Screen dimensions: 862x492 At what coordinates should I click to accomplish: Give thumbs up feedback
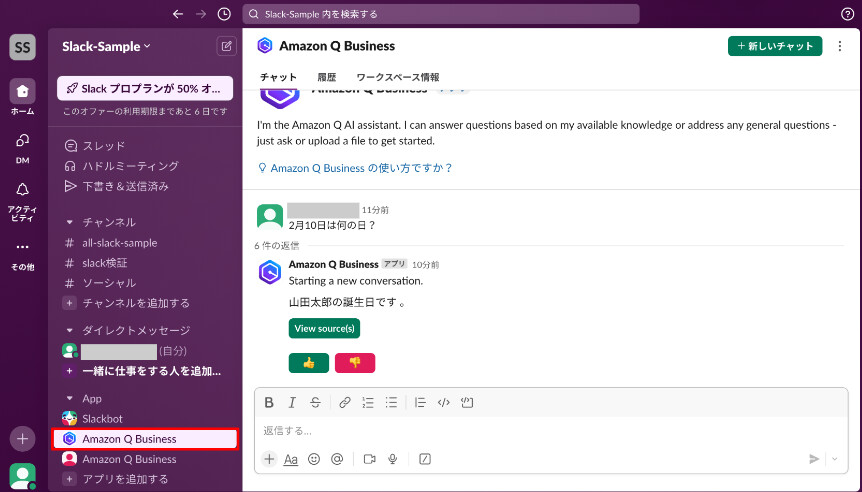pos(309,363)
